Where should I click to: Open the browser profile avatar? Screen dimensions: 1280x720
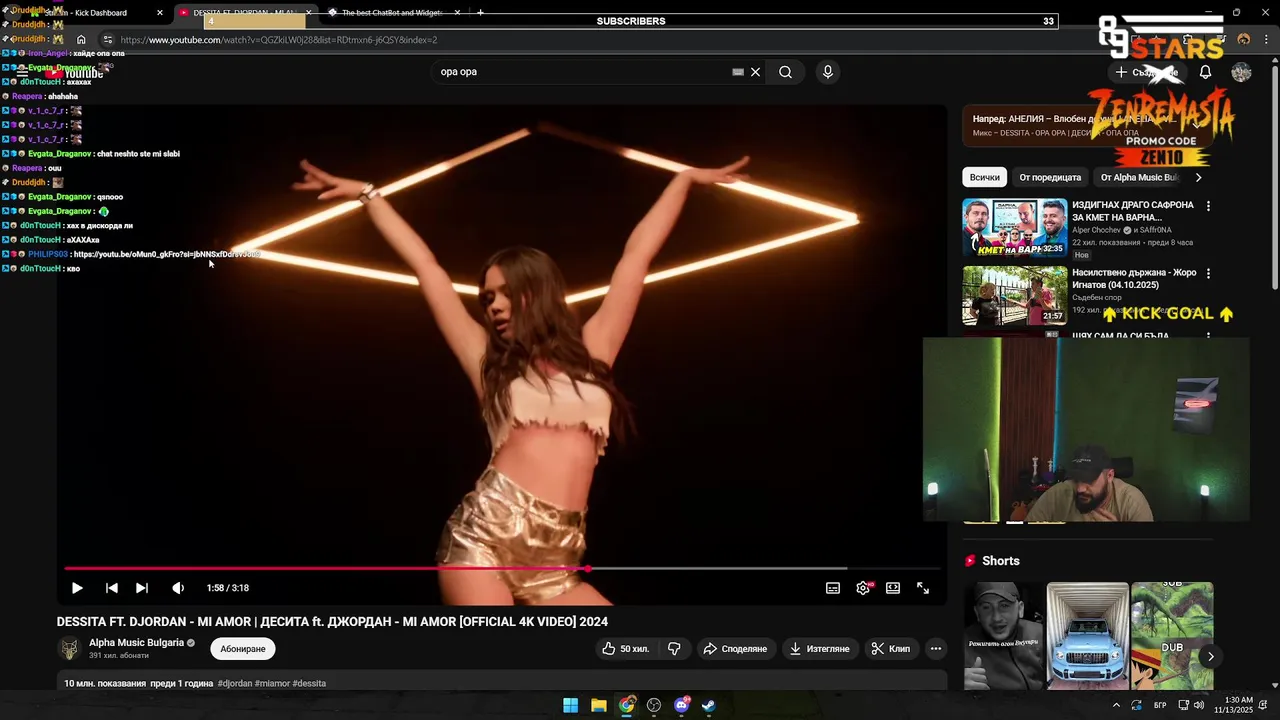click(1244, 40)
